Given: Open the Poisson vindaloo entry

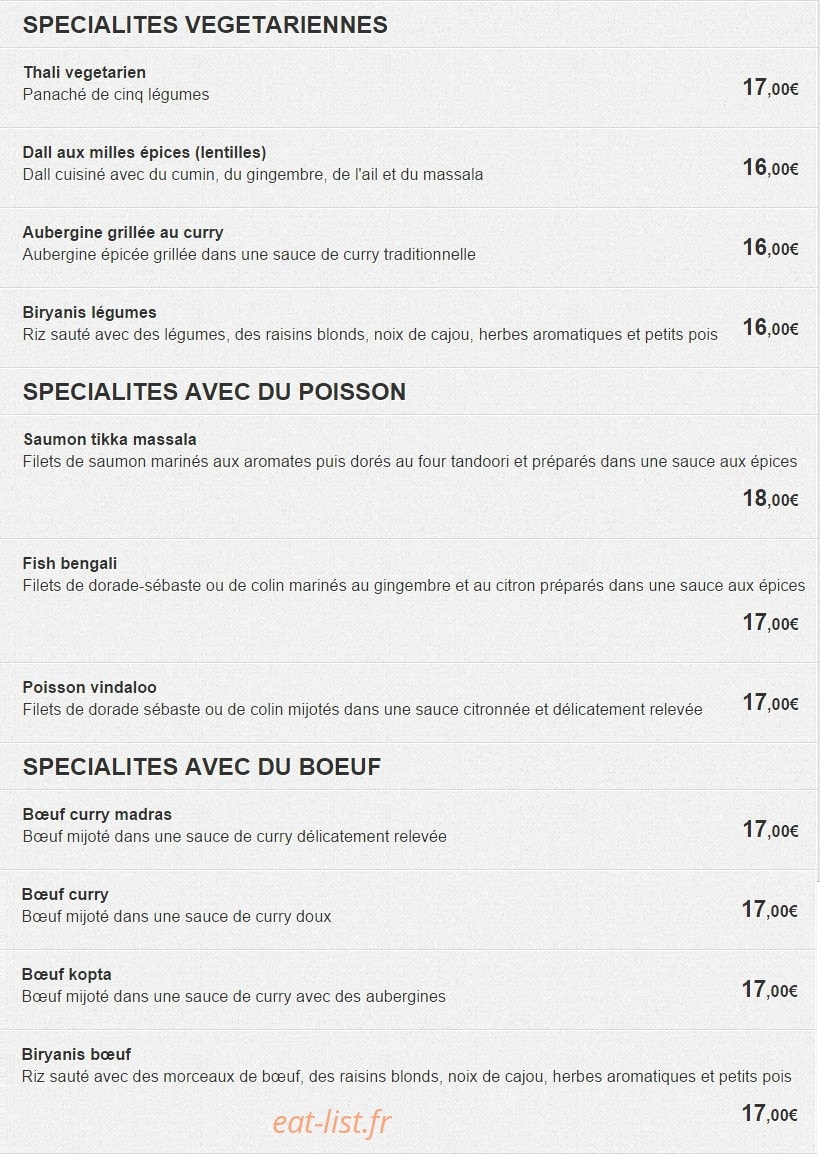Looking at the screenshot, I should 89,687.
